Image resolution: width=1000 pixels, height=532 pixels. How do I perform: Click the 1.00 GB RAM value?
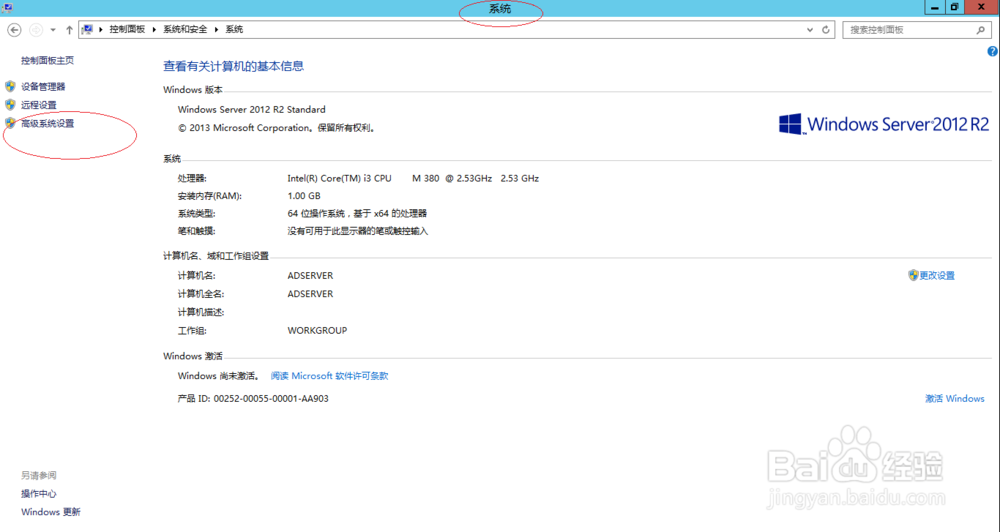click(304, 196)
